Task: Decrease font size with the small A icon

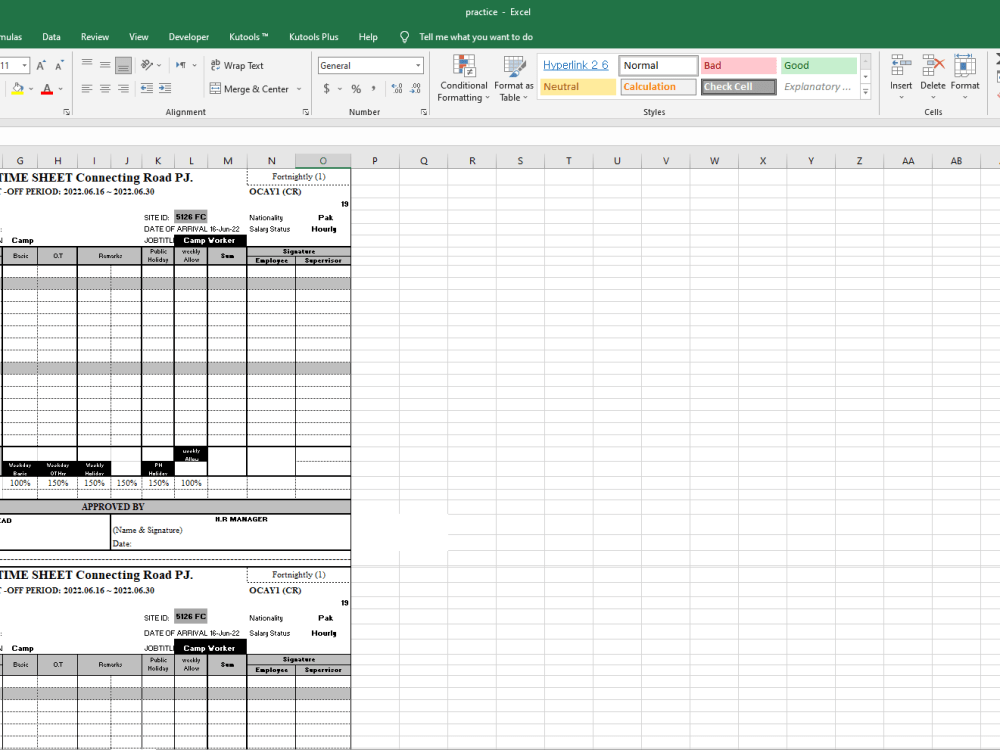Action: tap(59, 66)
